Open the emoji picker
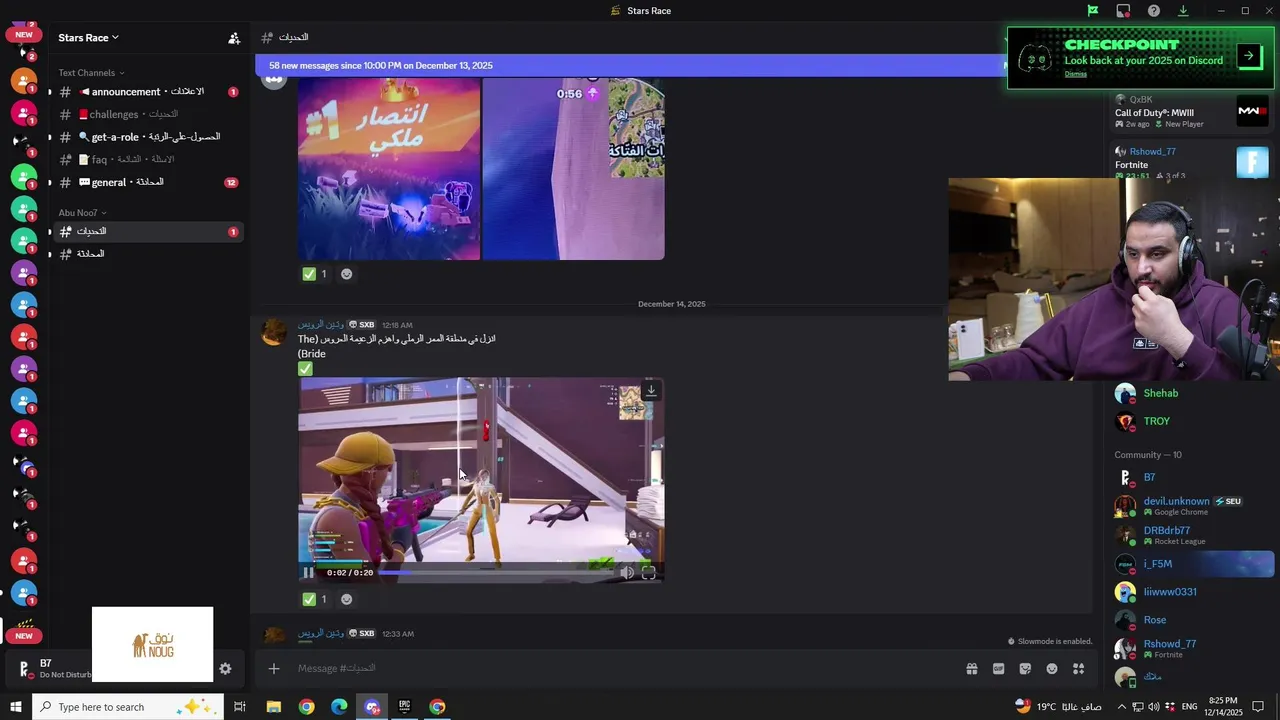 pos(1052,669)
